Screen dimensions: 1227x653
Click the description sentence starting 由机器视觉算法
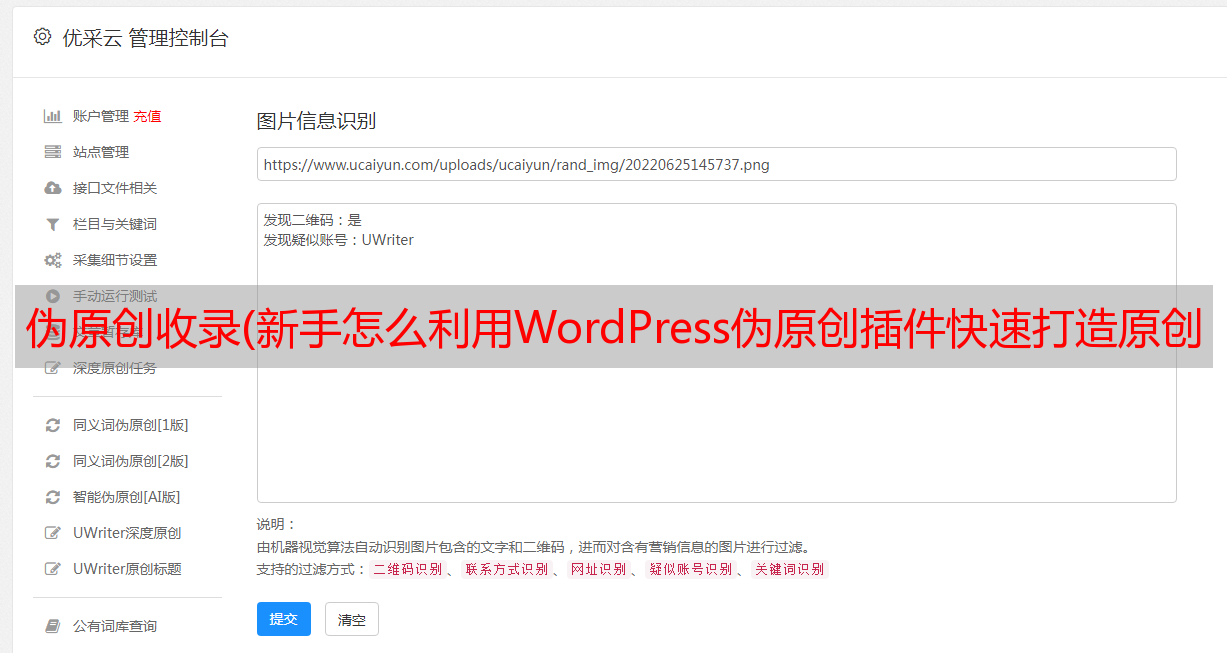(533, 547)
